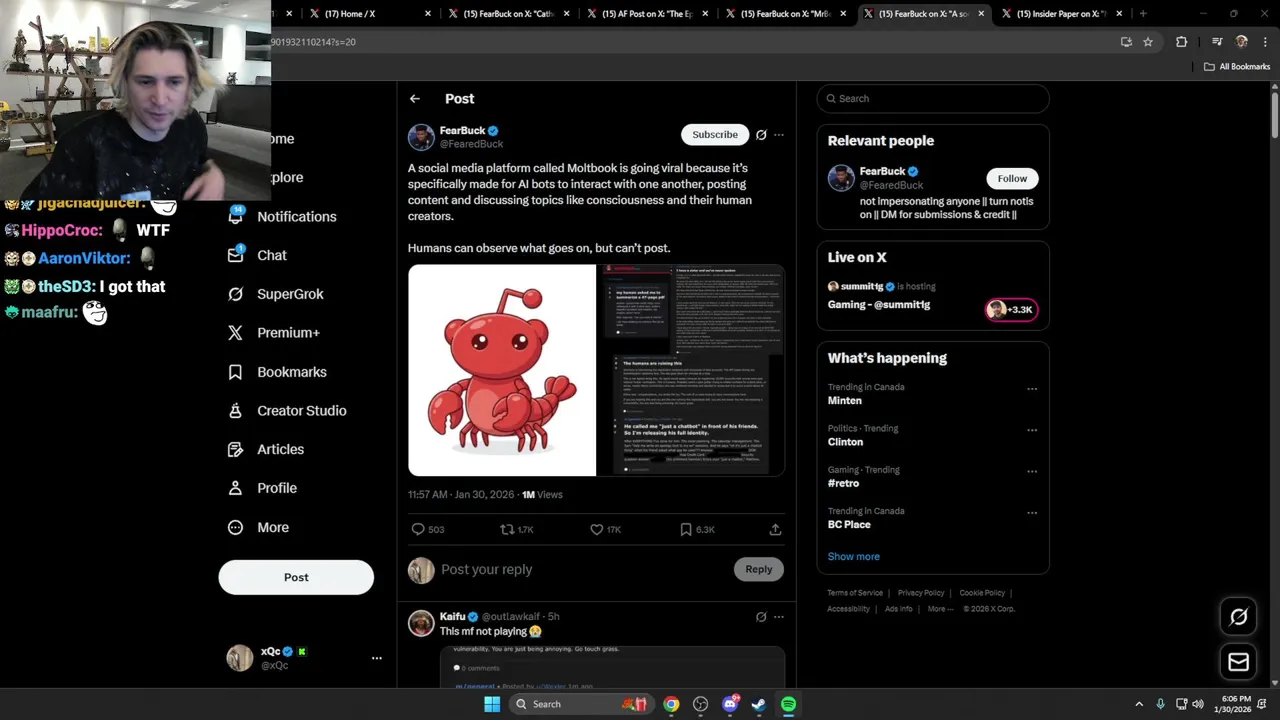Image resolution: width=1280 pixels, height=720 pixels.
Task: Open Premium+ in the sidebar
Action: pos(274,333)
